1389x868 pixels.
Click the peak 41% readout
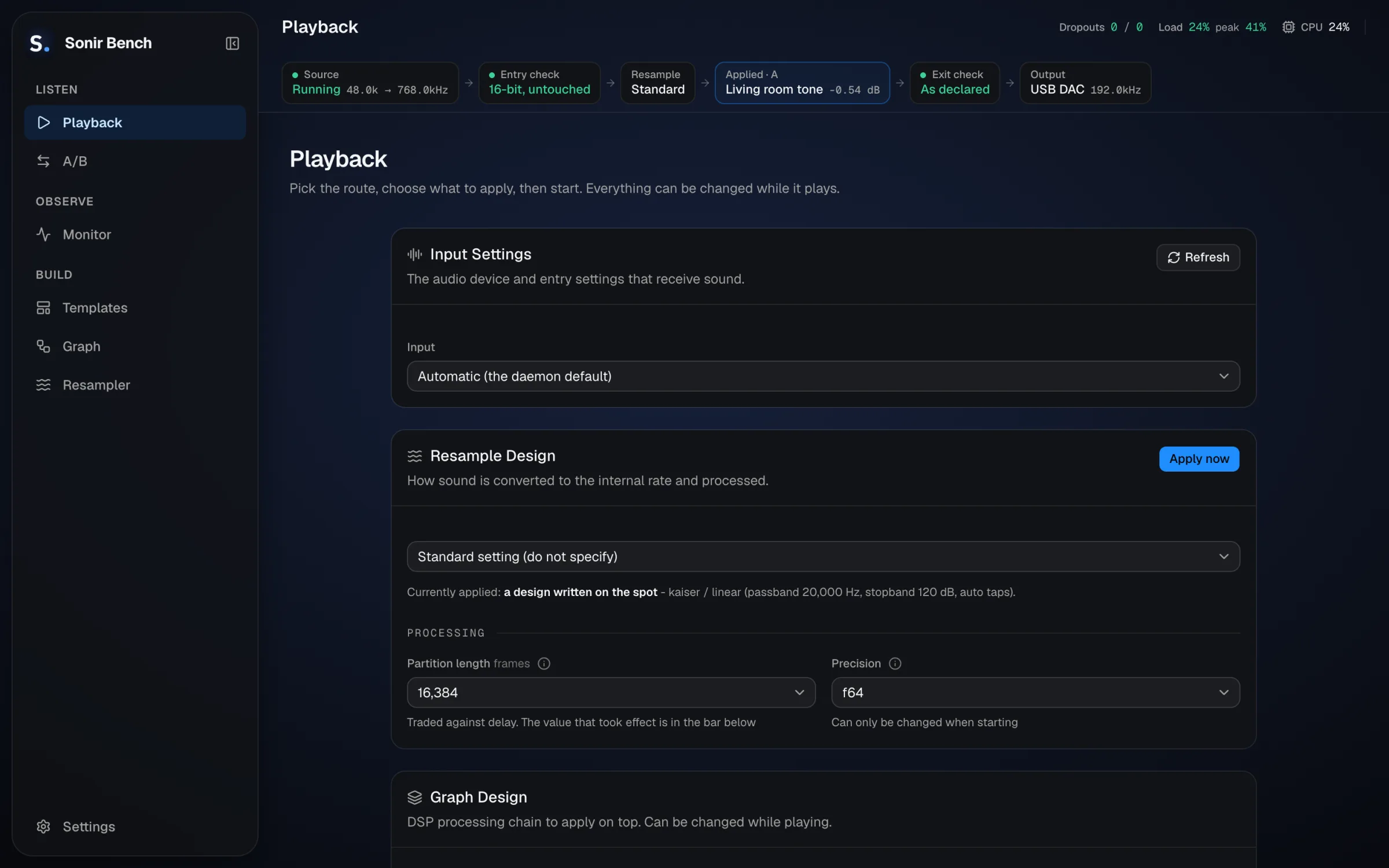(x=1241, y=27)
